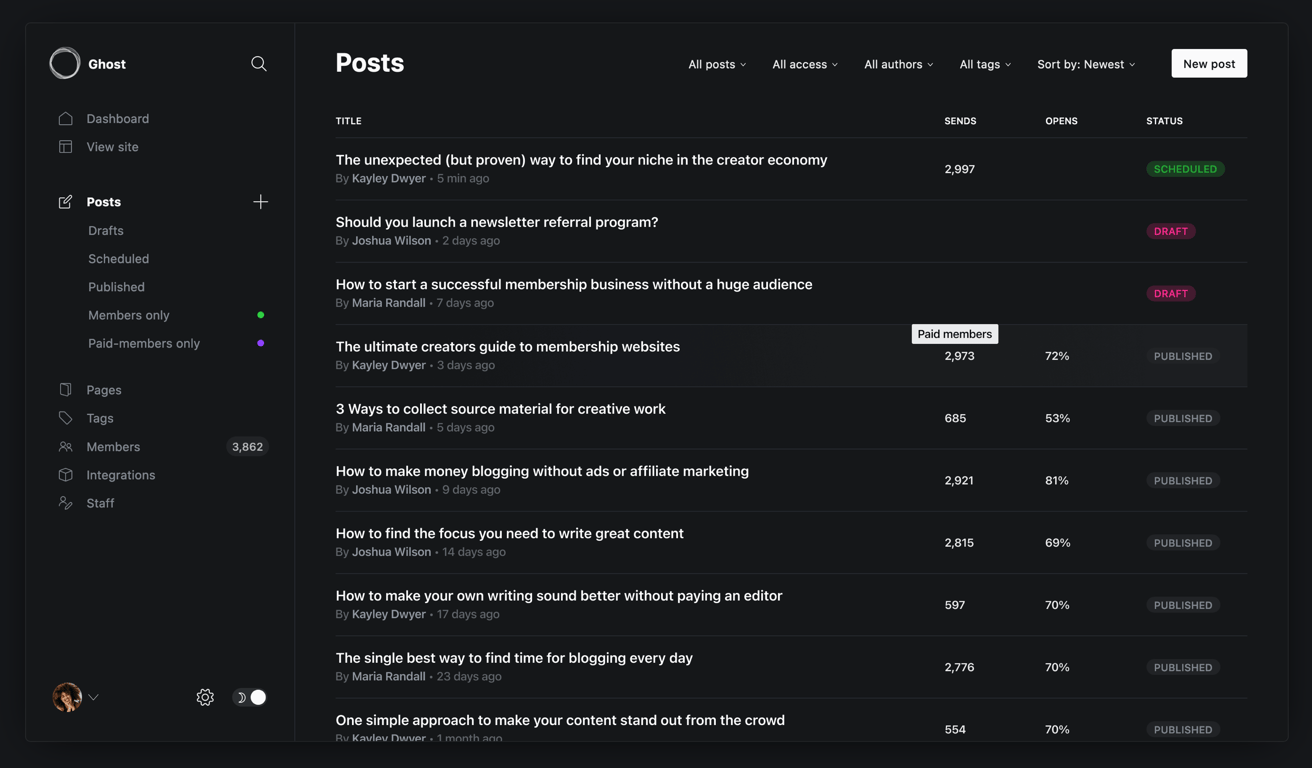Open the All tags dropdown
1312x768 pixels.
(x=985, y=64)
